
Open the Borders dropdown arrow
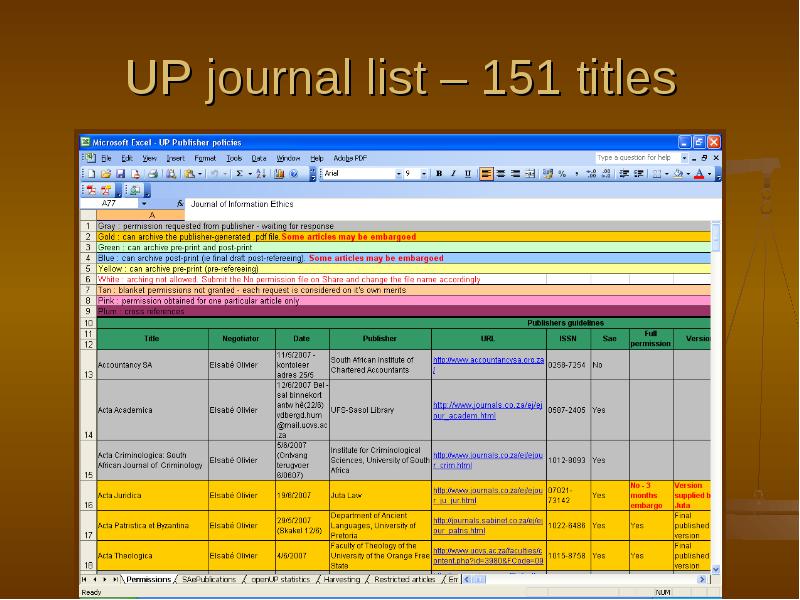coord(666,174)
